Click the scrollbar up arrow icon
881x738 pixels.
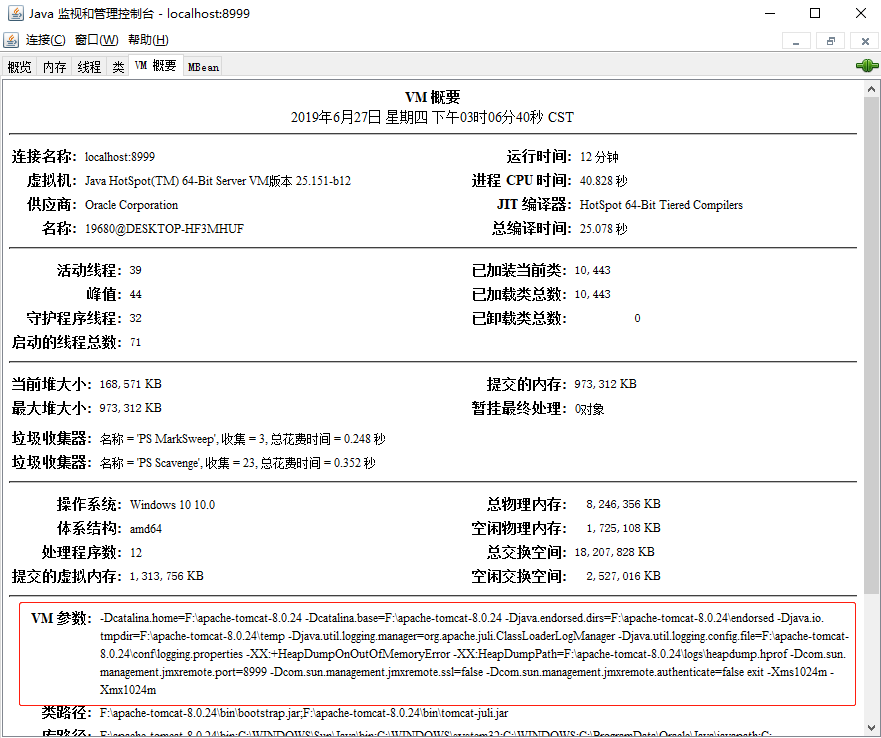click(872, 86)
